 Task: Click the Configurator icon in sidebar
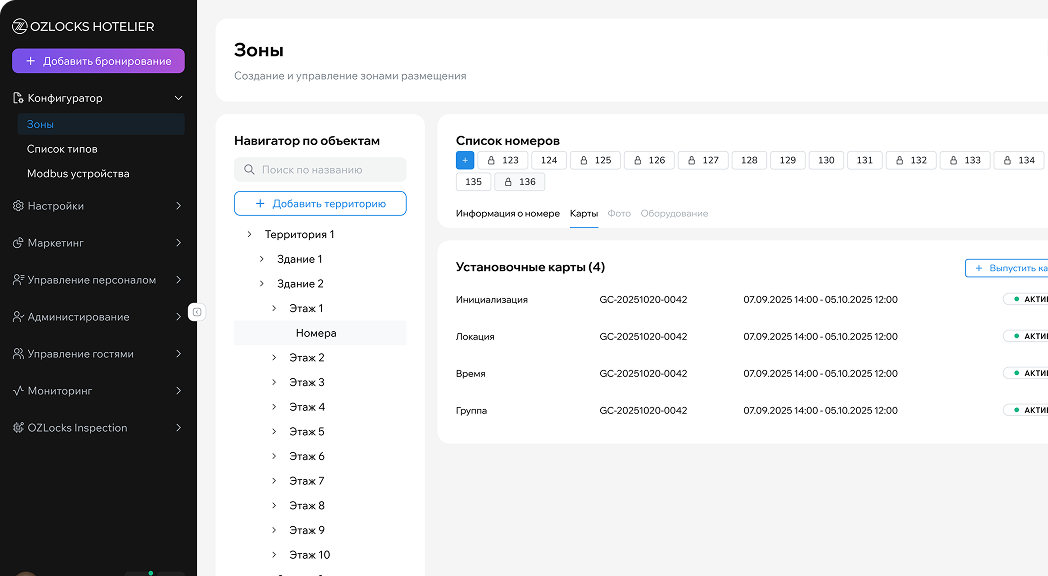click(x=18, y=98)
